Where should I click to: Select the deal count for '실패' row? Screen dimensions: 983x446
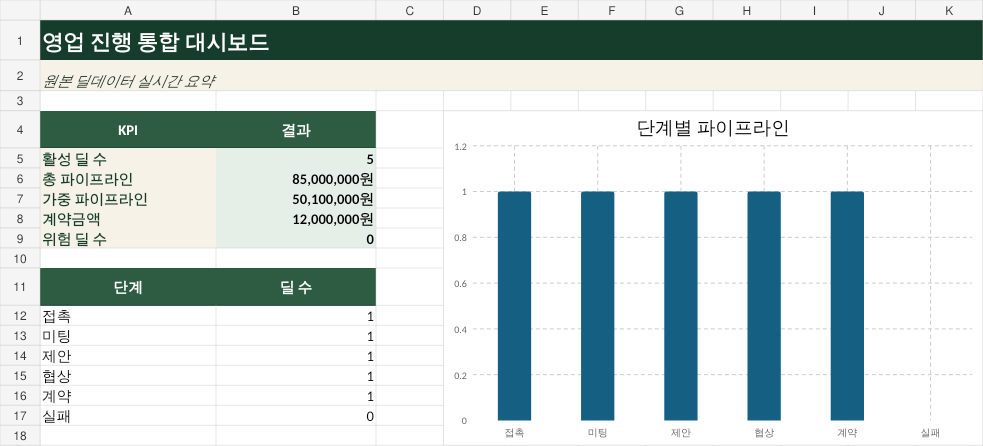(296, 416)
